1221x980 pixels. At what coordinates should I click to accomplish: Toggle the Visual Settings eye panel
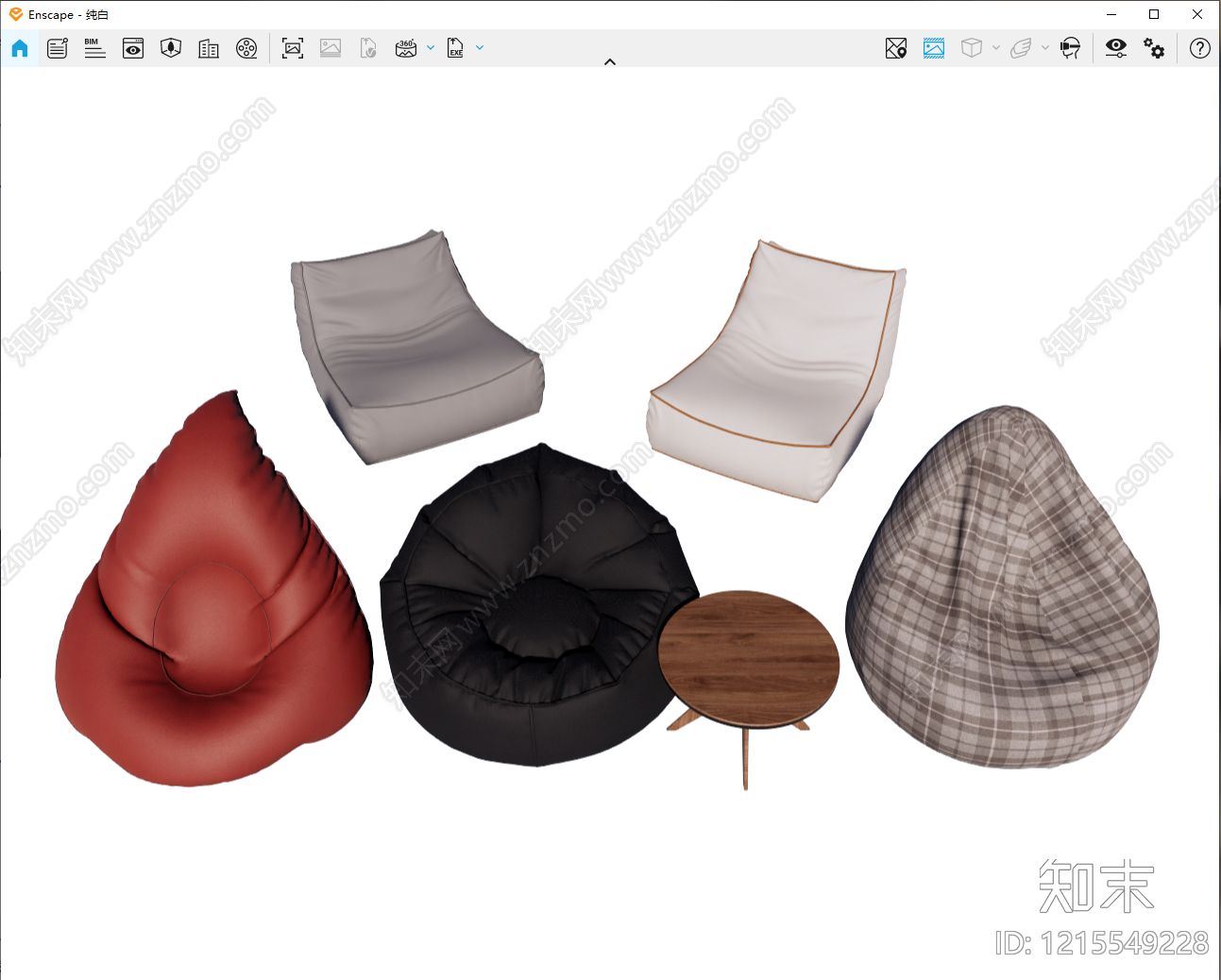pos(1116,48)
